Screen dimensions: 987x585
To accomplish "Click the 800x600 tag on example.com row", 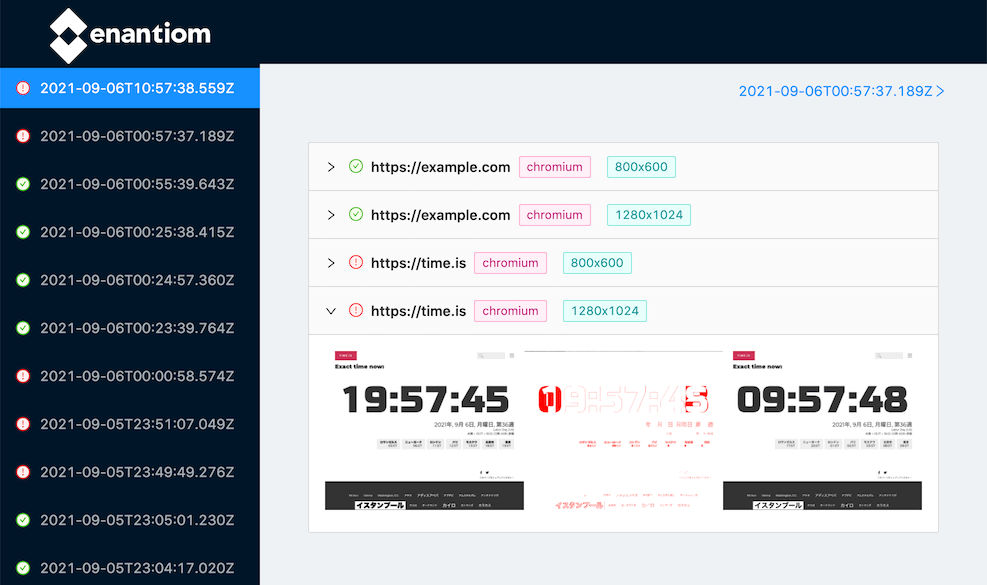I will pos(641,167).
